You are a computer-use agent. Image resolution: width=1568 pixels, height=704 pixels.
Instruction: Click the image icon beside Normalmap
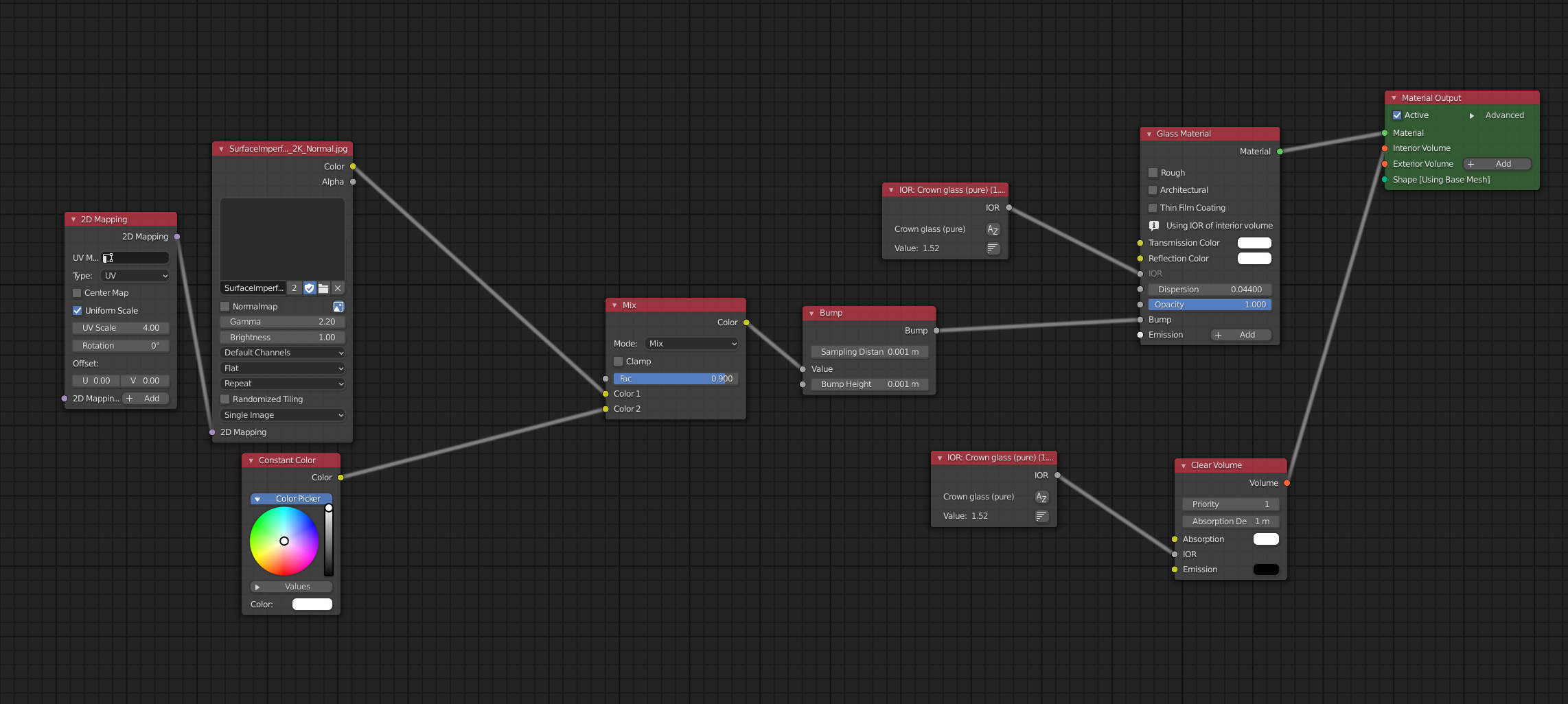coord(338,307)
